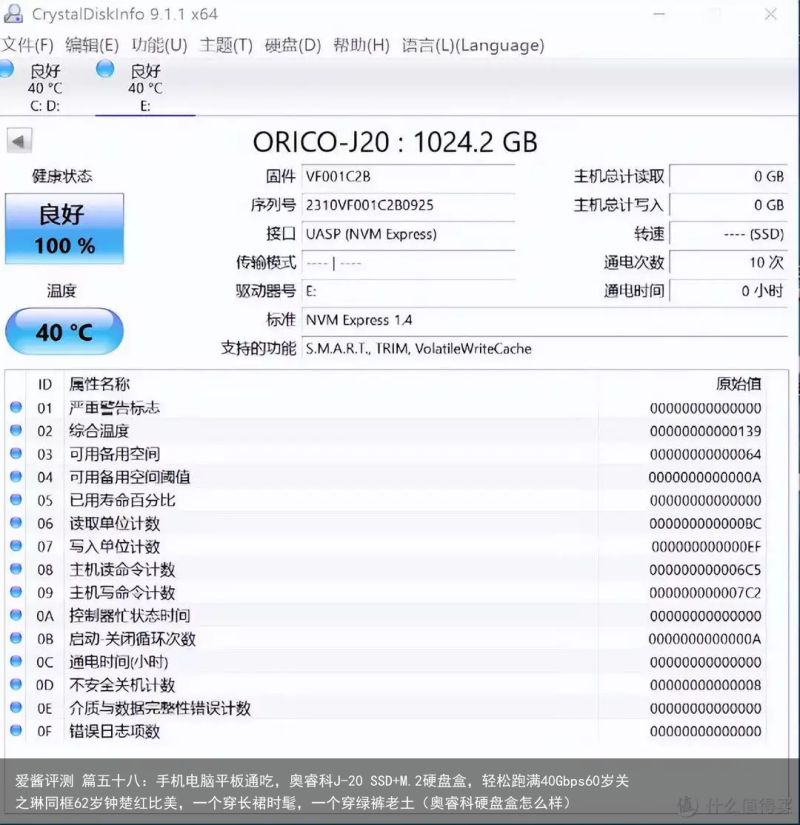The height and width of the screenshot is (825, 800).
Task: Click the 40 °C temperature button
Action: 64,331
